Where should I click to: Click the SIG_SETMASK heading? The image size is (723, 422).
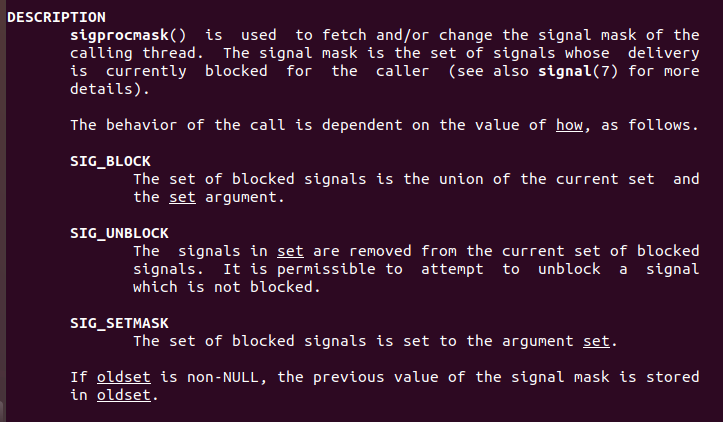tap(120, 323)
